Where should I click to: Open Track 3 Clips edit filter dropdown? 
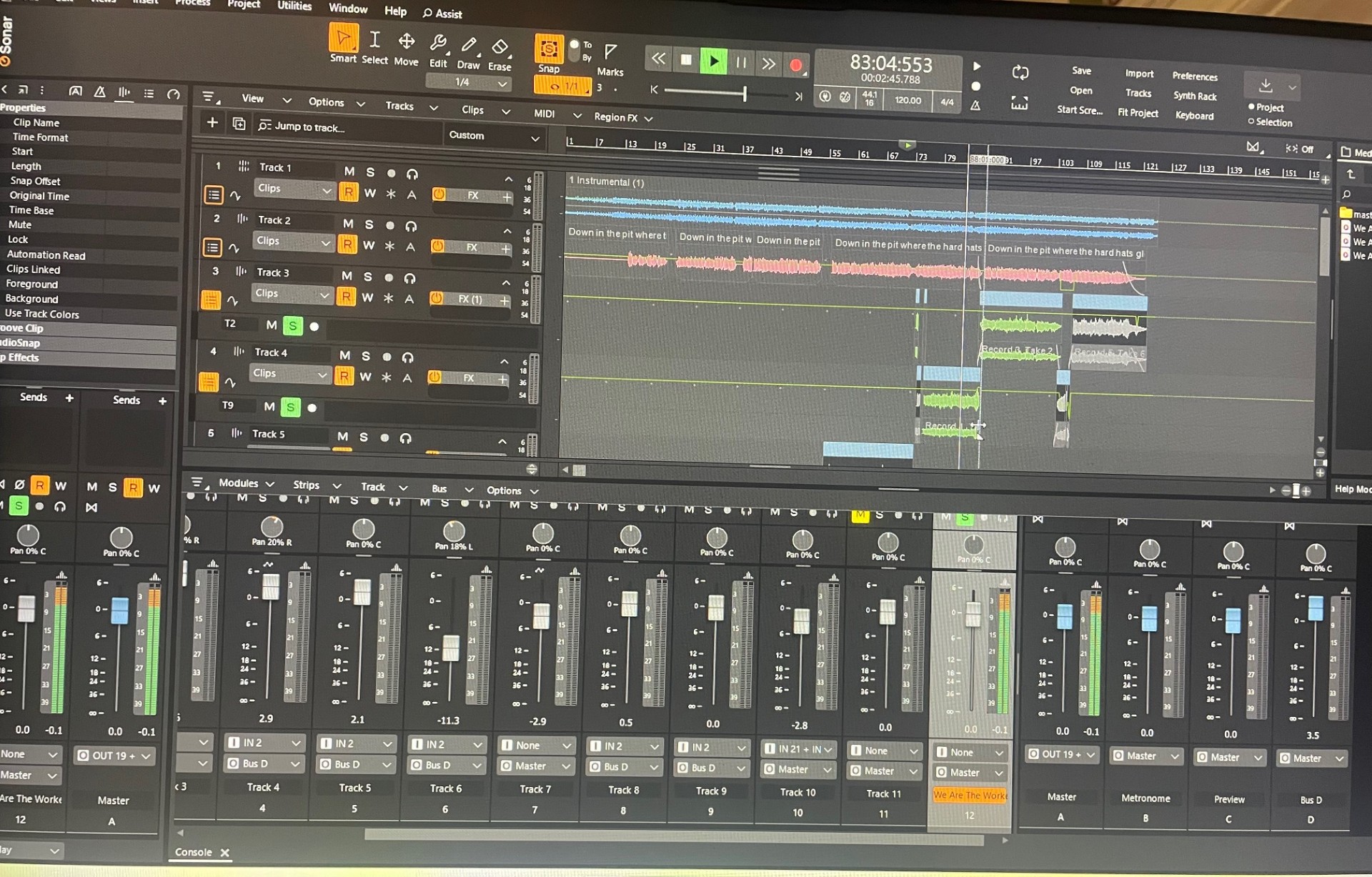(x=292, y=294)
